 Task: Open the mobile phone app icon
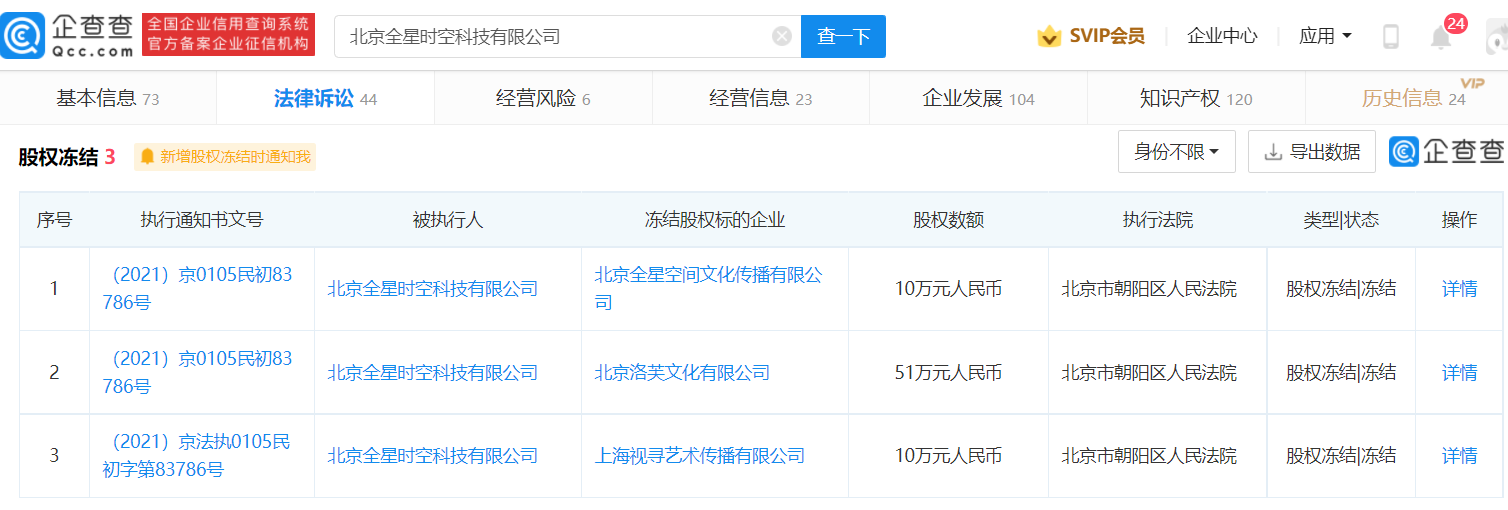point(1390,37)
